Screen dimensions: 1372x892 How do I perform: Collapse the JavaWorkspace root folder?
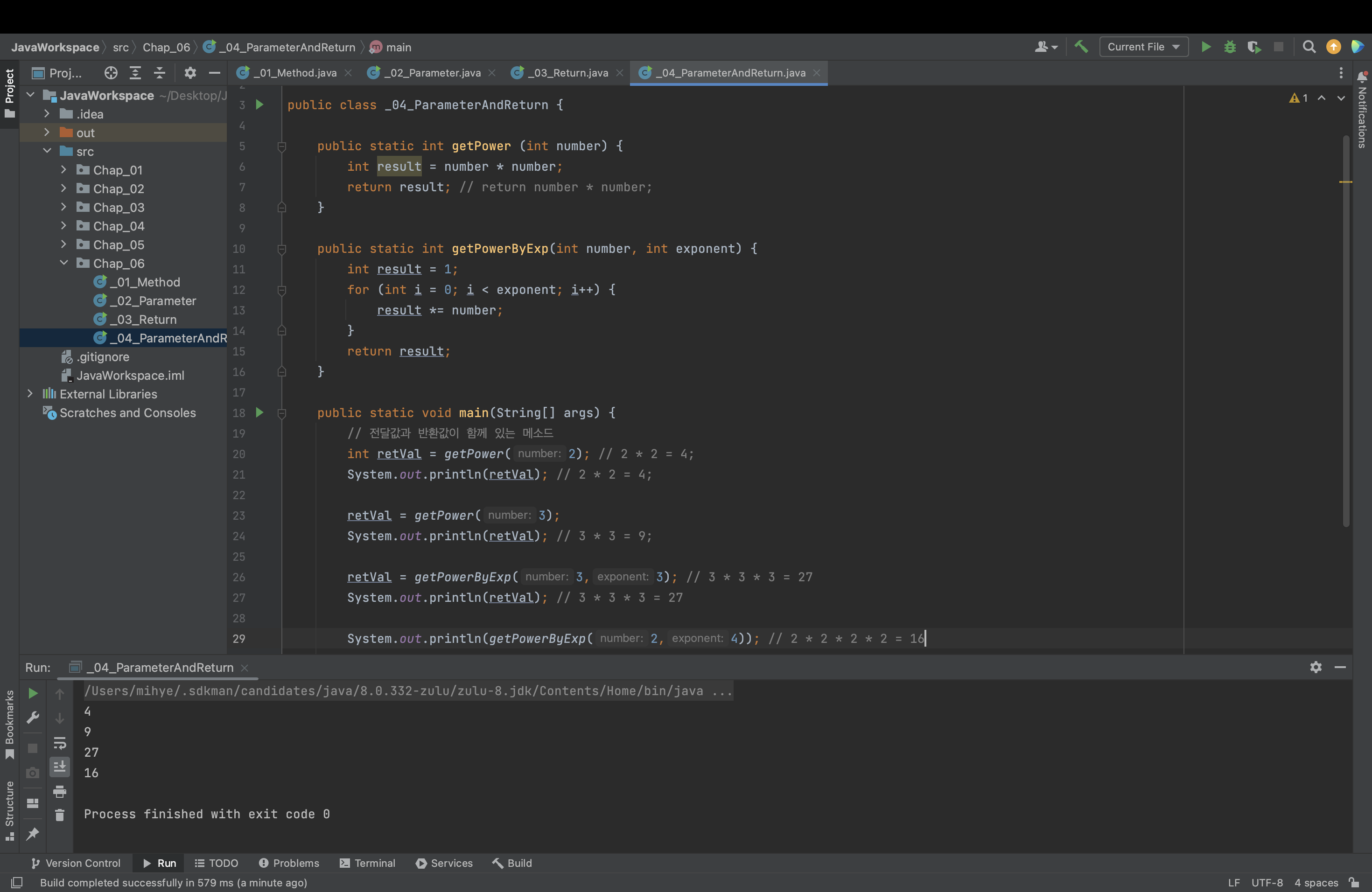click(x=30, y=95)
